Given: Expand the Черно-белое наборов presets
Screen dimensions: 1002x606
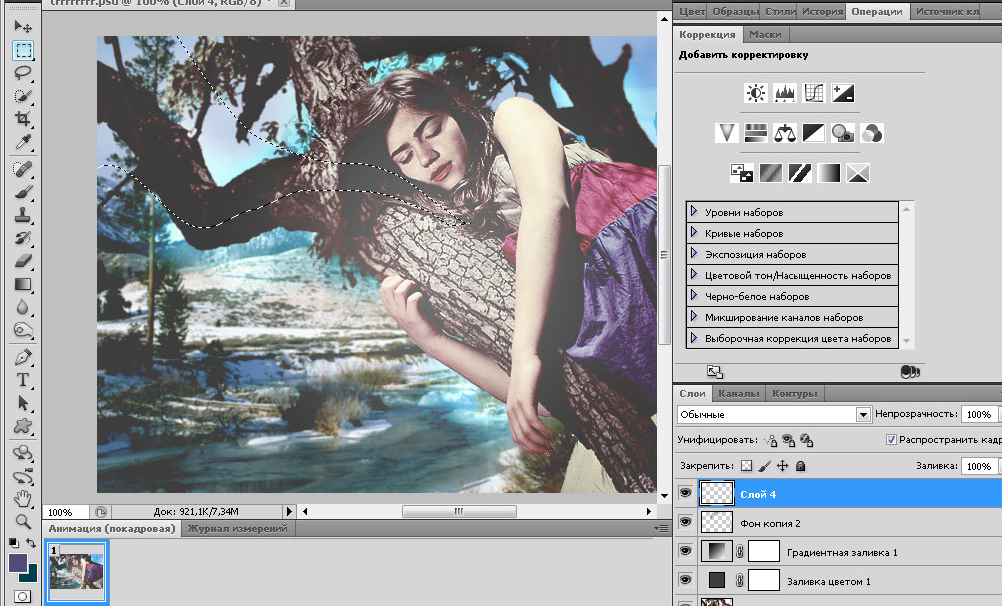Looking at the screenshot, I should [694, 296].
